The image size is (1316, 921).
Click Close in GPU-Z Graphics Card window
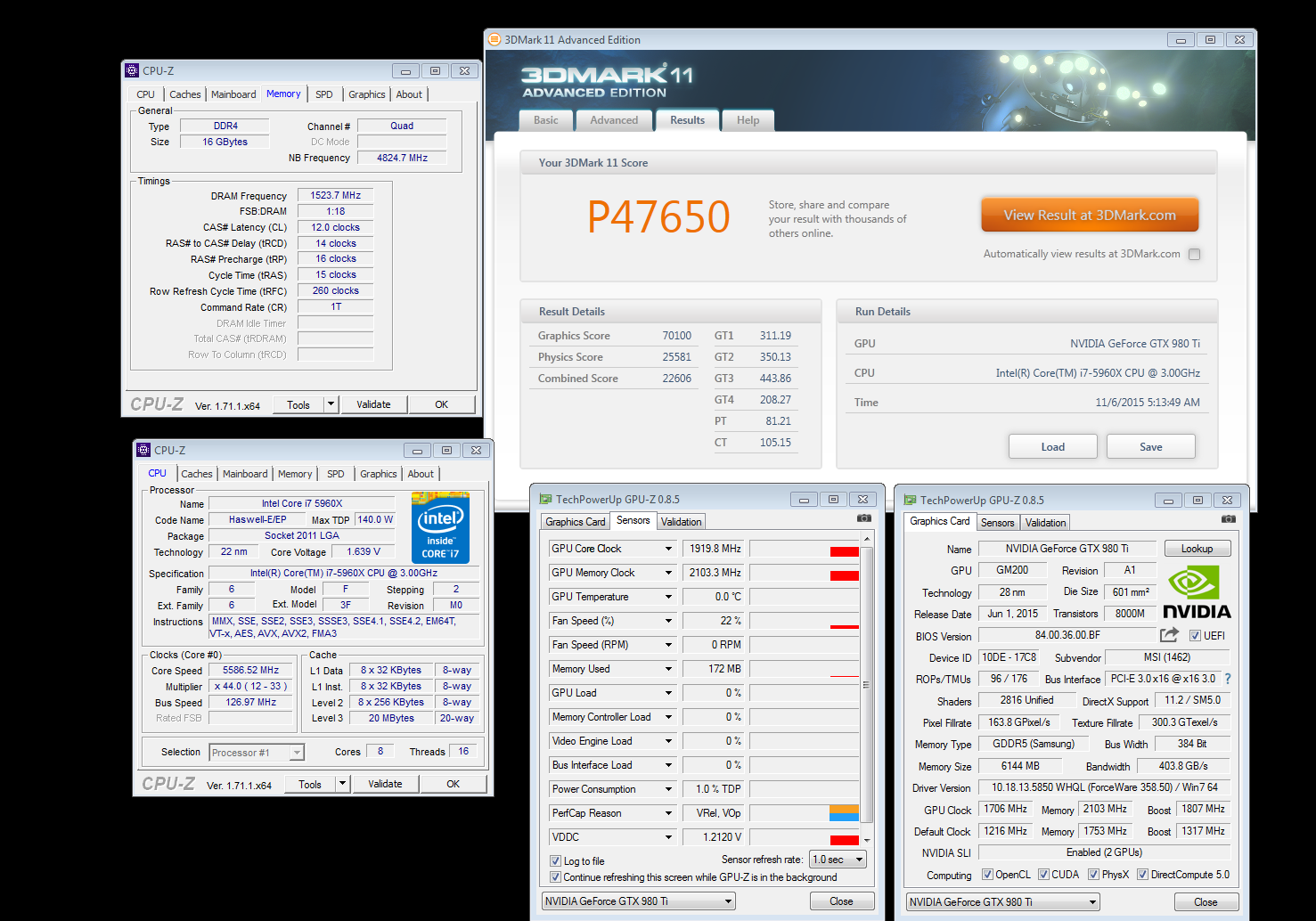click(x=1206, y=902)
